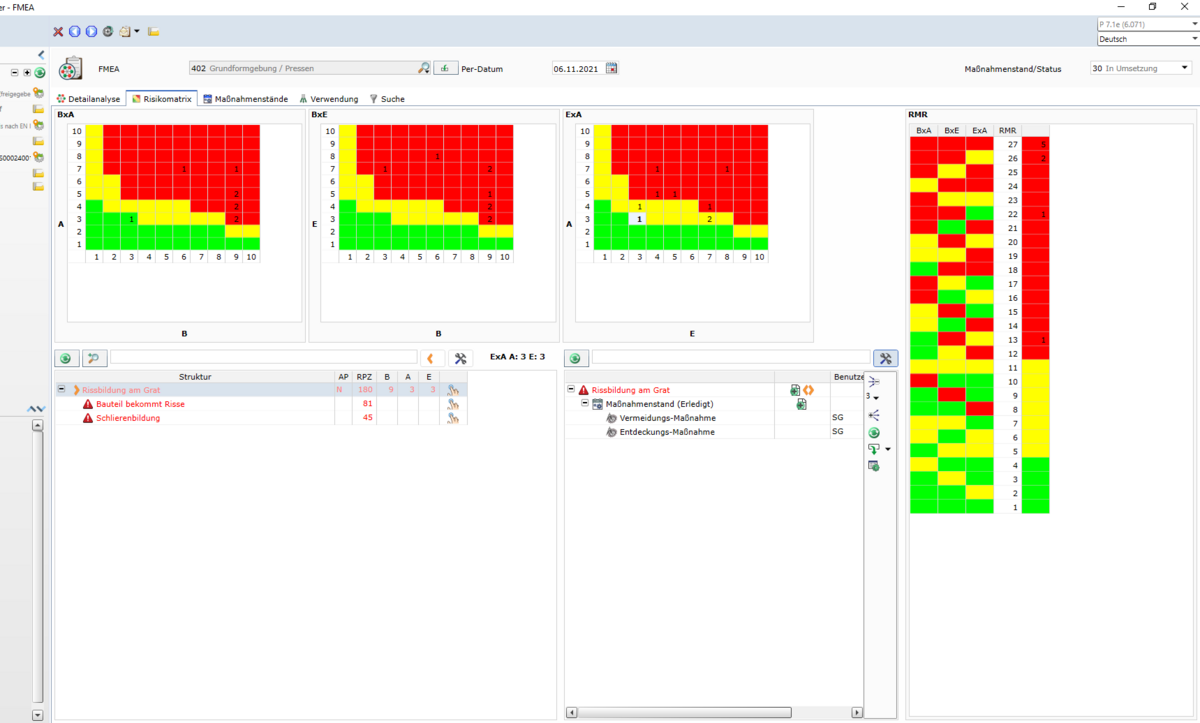
Task: Click the filter field in measures panel
Action: (x=731, y=357)
